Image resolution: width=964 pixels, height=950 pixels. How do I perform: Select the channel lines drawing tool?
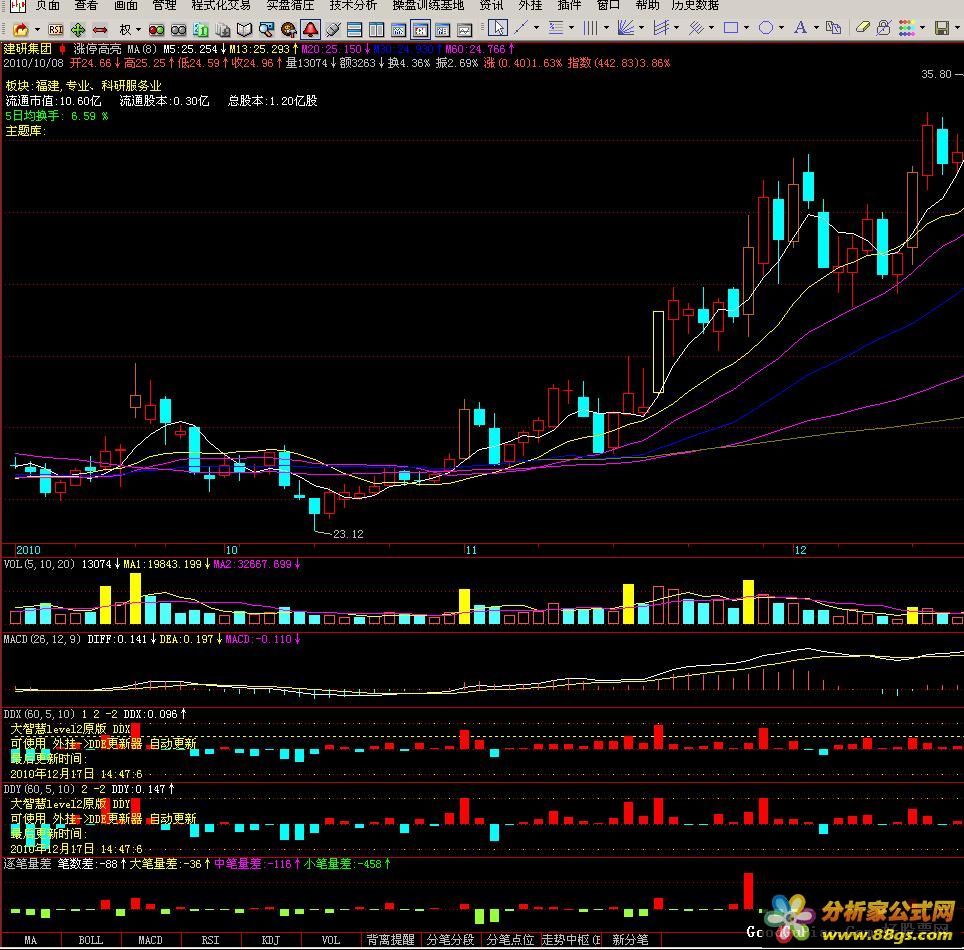click(661, 28)
